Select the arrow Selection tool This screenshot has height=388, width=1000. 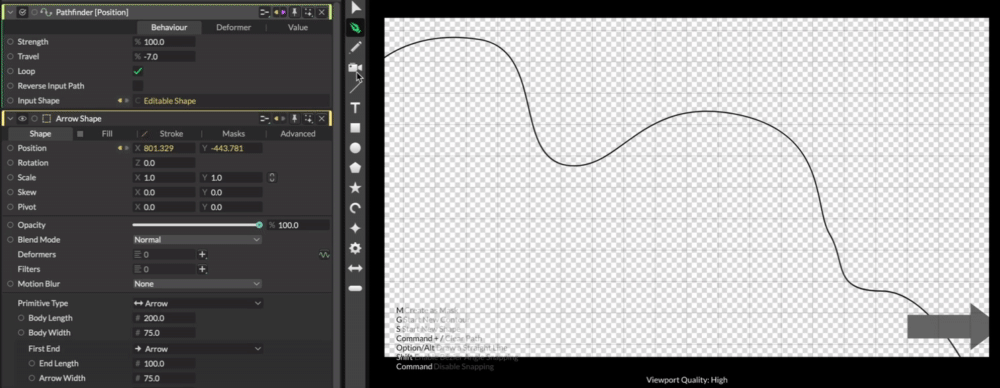pos(356,8)
